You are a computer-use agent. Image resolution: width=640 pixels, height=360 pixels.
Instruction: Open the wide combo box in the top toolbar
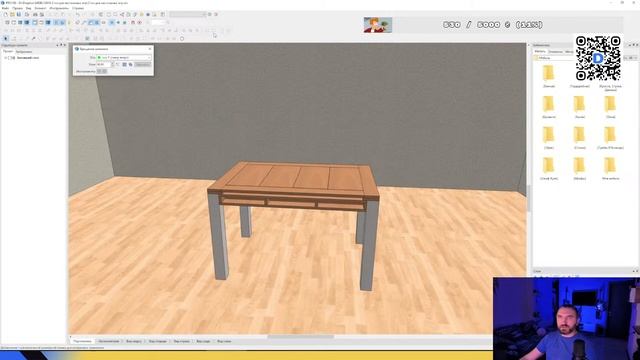click(x=188, y=15)
